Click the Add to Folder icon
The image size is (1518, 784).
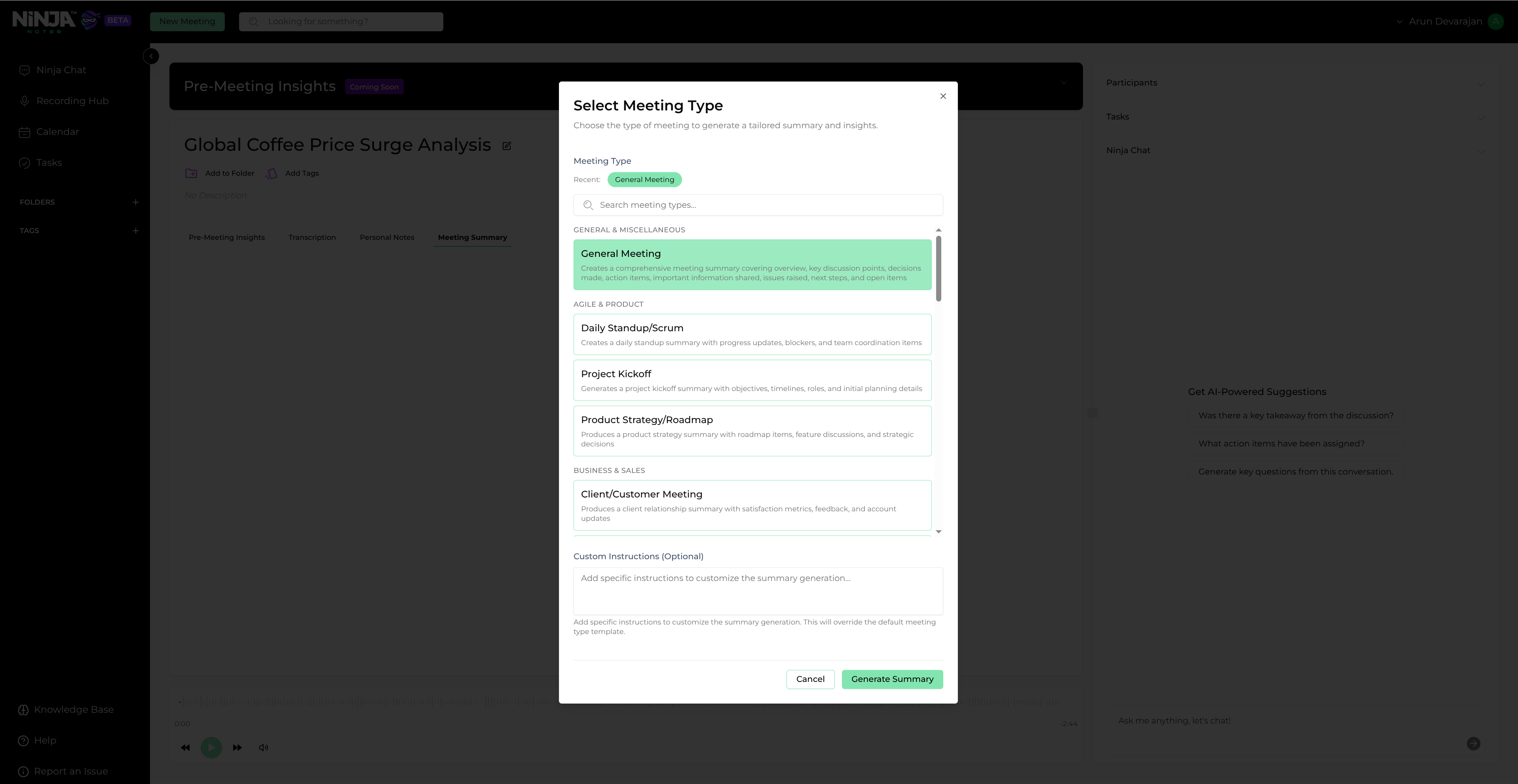191,173
